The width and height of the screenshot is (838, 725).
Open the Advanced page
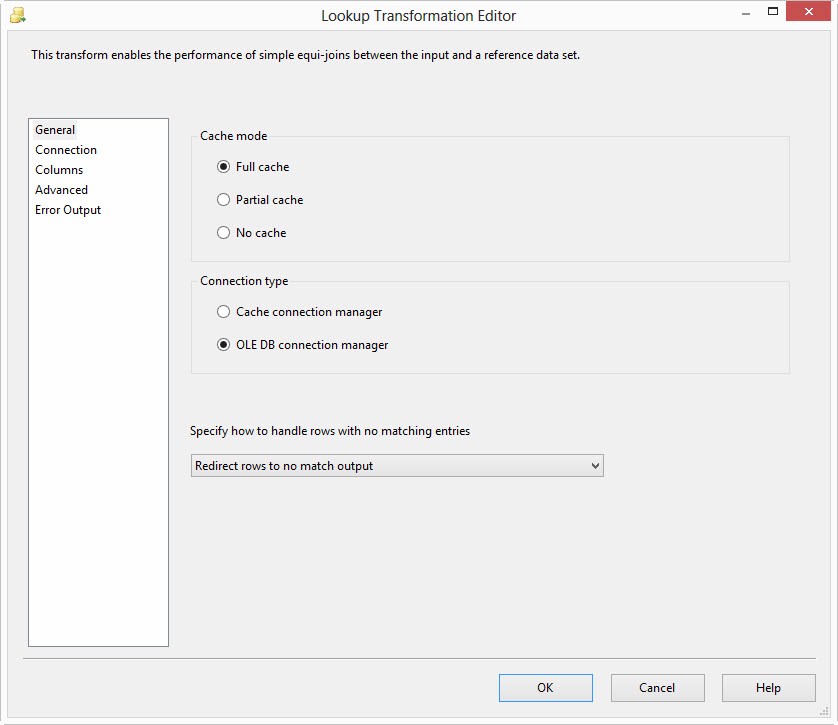tap(61, 190)
